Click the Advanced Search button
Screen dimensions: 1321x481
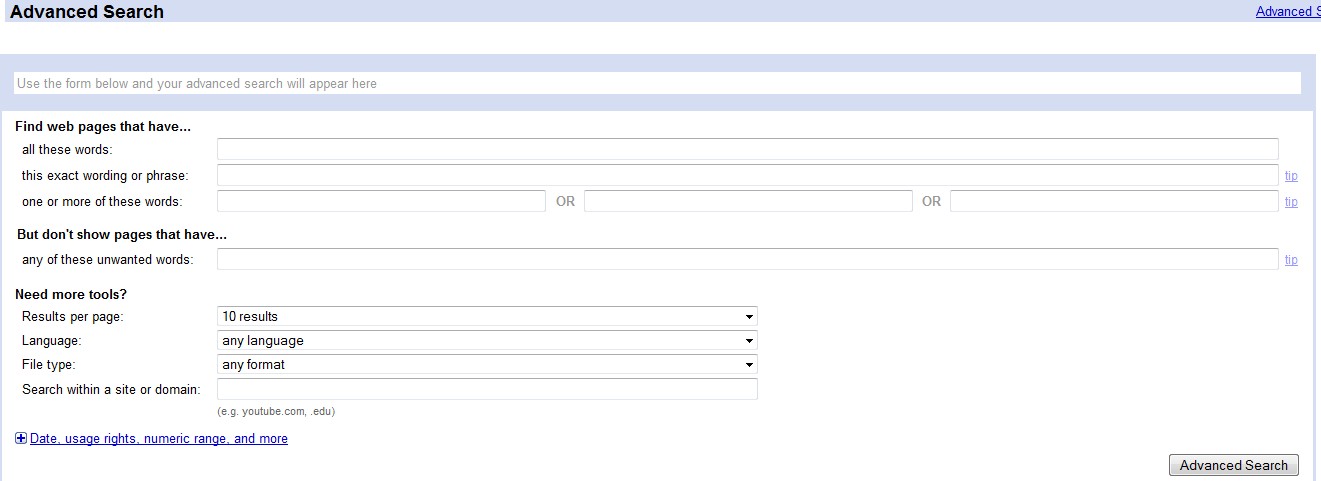pos(1234,465)
